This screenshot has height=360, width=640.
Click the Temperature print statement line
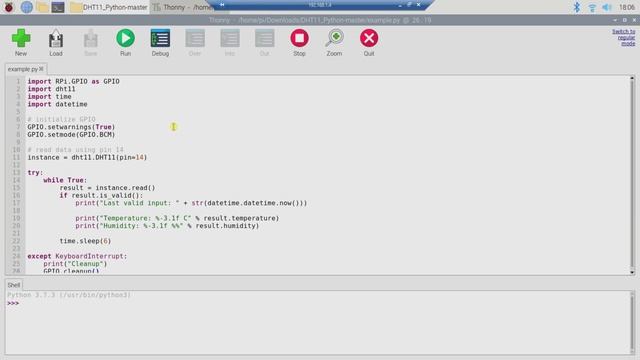click(177, 218)
